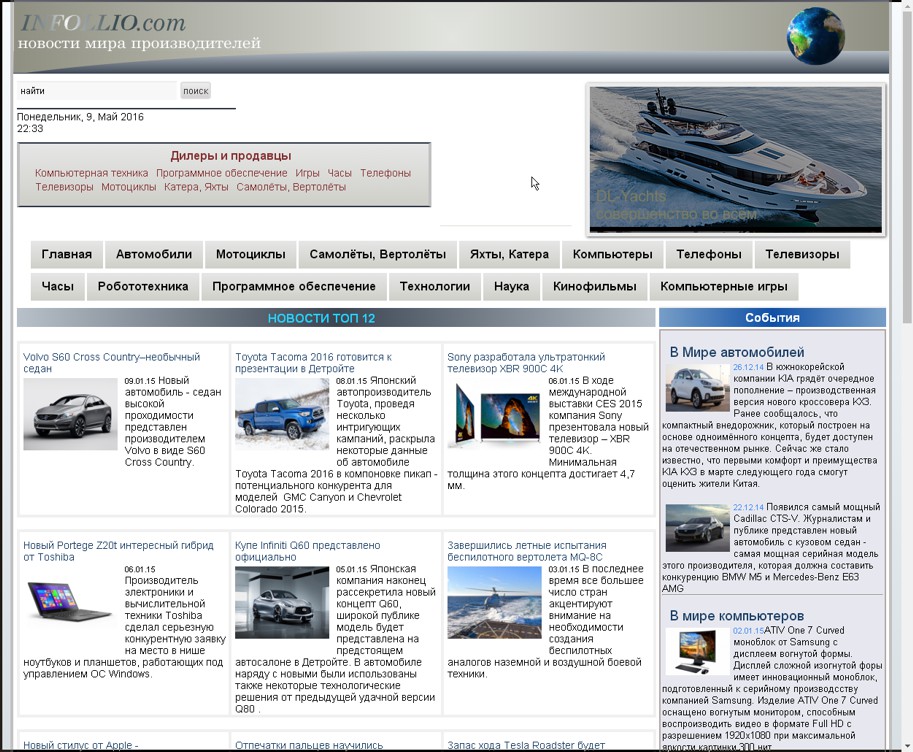
Task: Open Компьютеры menu section
Action: 613,255
